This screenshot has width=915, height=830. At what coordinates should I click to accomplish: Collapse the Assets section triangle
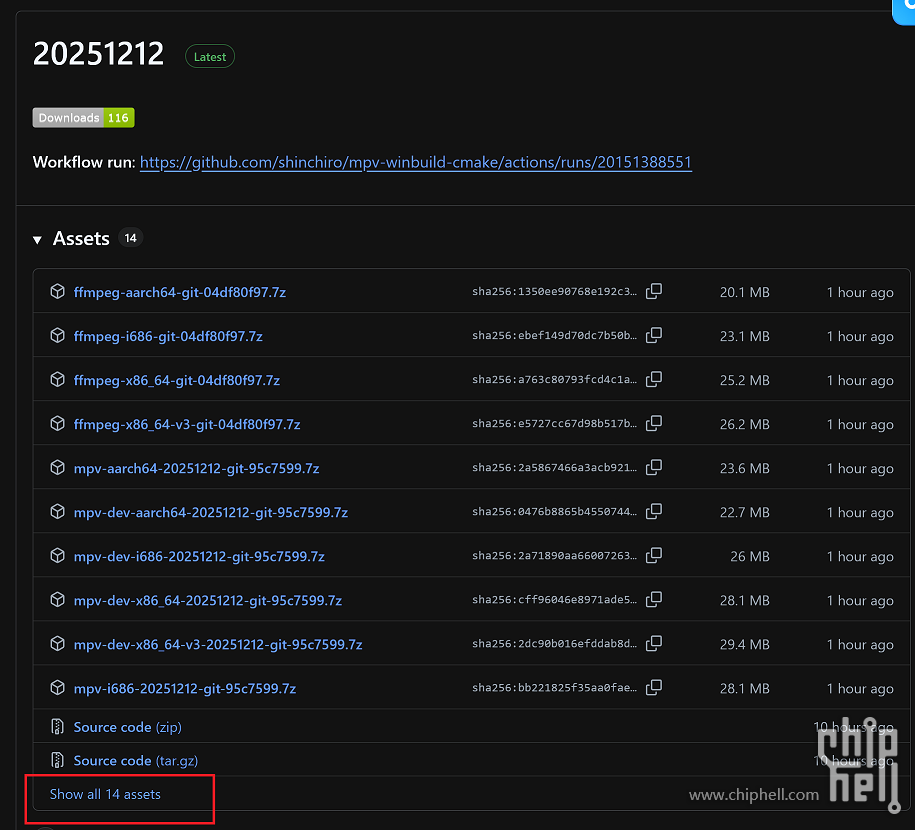(x=38, y=239)
